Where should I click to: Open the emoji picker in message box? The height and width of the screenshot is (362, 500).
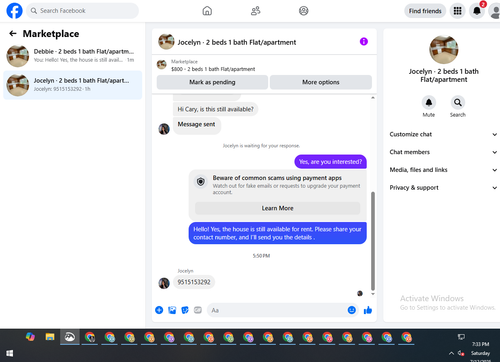(352, 310)
